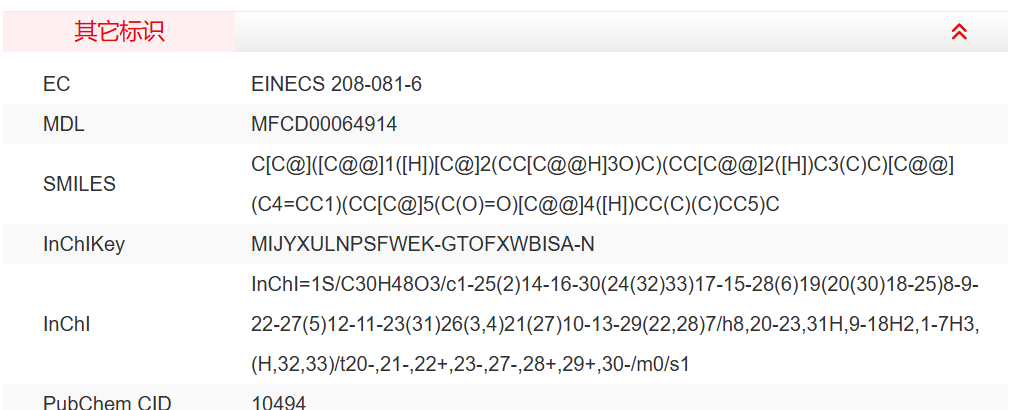Click the second line of SMILES string

coord(515,204)
